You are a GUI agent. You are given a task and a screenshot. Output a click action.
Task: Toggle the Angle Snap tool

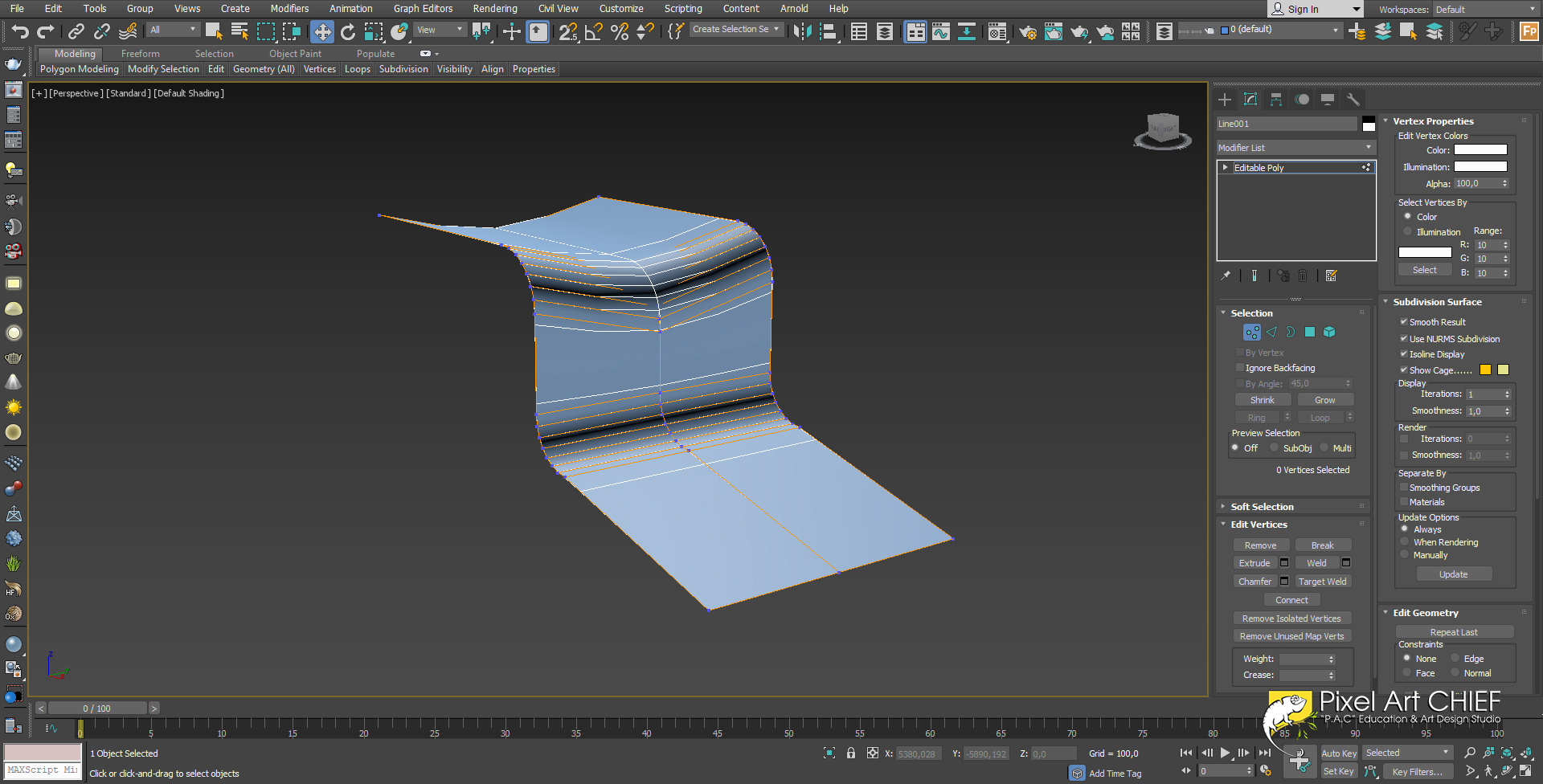coord(594,31)
